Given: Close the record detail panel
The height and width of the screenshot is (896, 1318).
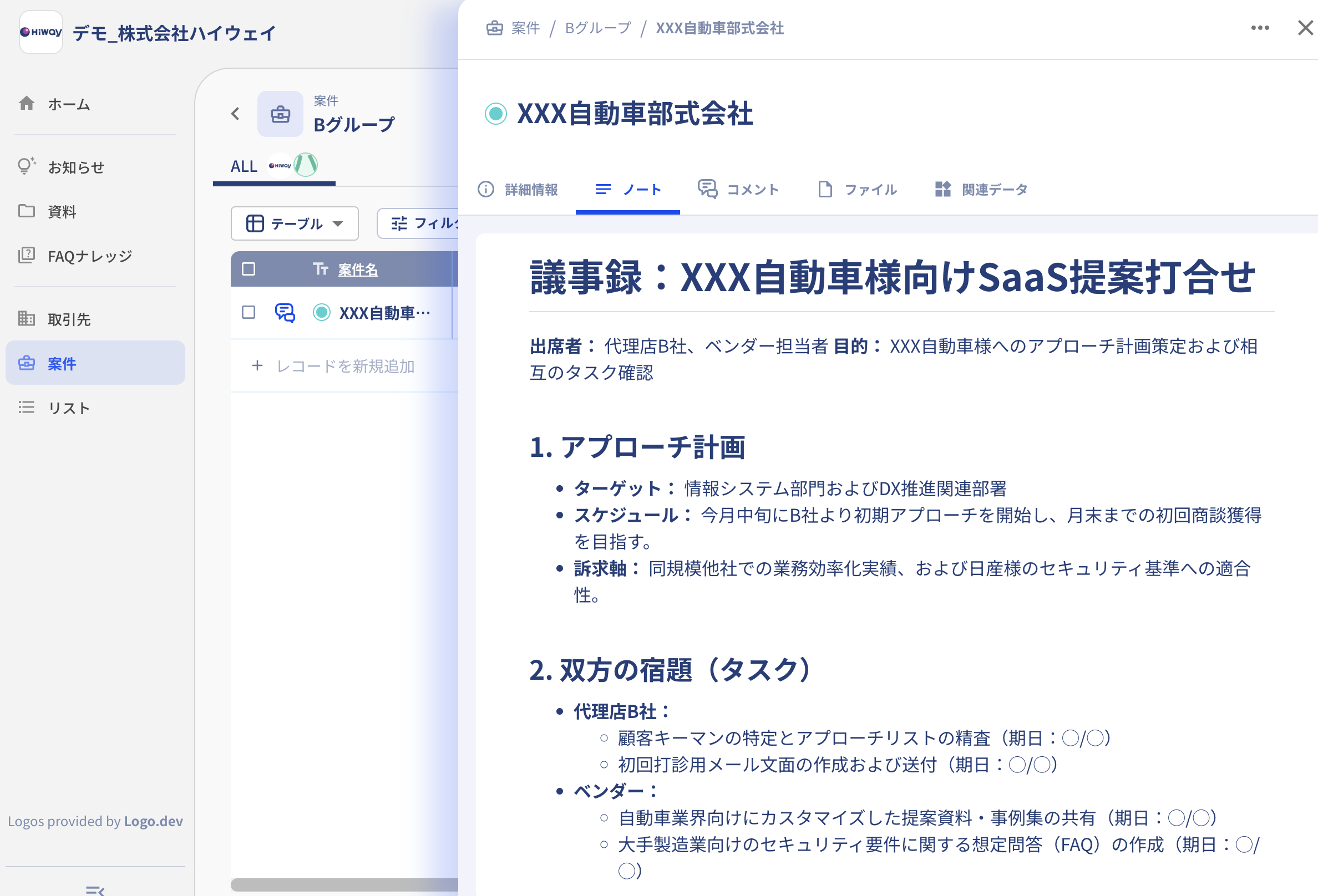Looking at the screenshot, I should tap(1306, 28).
